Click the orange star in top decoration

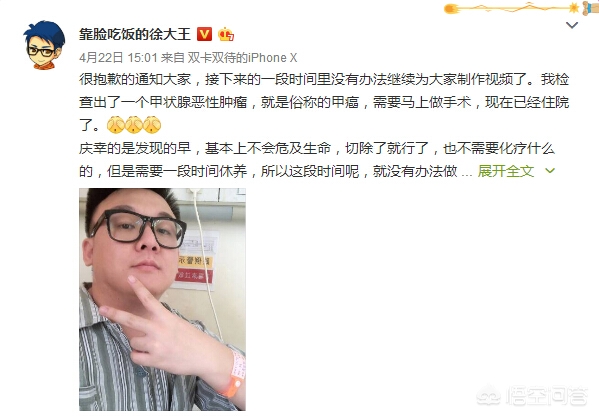(573, 8)
